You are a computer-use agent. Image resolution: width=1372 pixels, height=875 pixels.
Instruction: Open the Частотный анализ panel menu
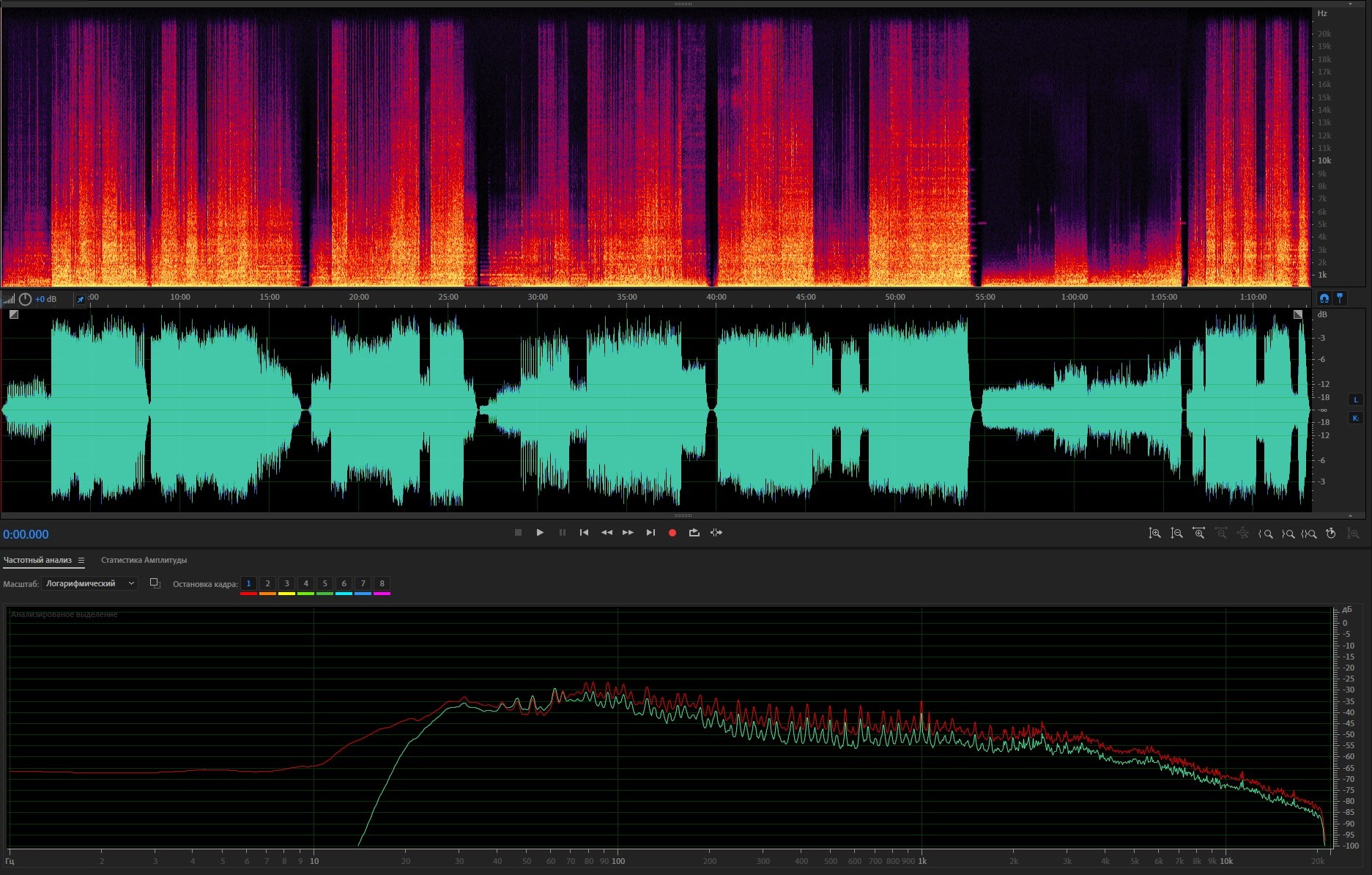click(81, 561)
